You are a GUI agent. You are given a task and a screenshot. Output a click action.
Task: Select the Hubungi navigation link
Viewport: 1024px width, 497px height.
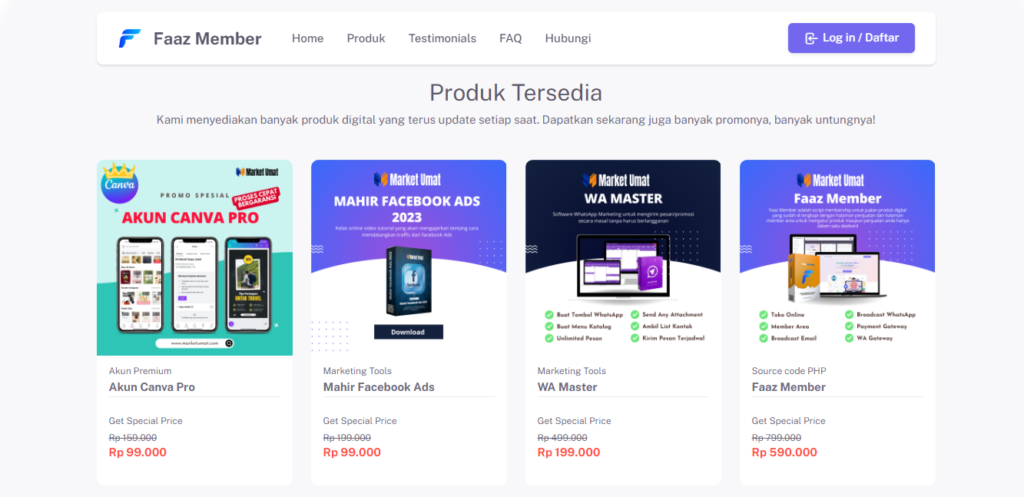tap(568, 39)
